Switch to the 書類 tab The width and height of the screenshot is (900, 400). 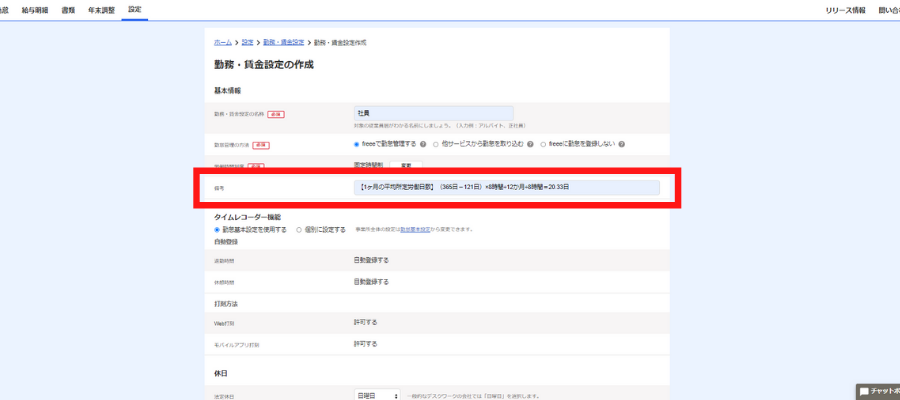(x=68, y=9)
